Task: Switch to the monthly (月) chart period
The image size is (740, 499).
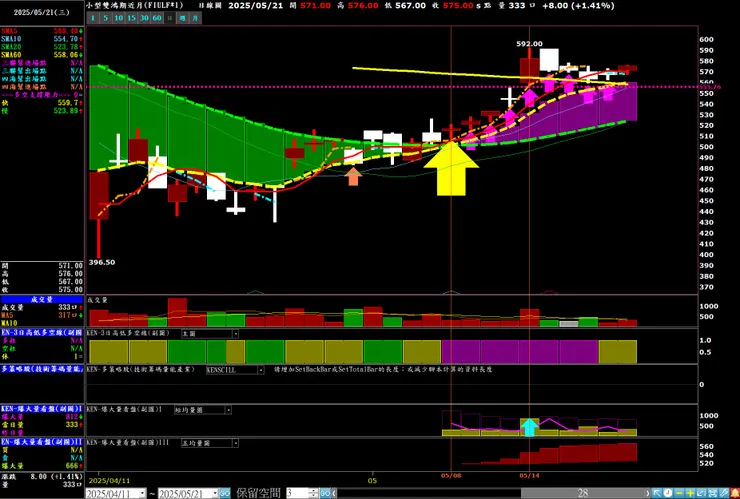Action: pyautogui.click(x=195, y=18)
